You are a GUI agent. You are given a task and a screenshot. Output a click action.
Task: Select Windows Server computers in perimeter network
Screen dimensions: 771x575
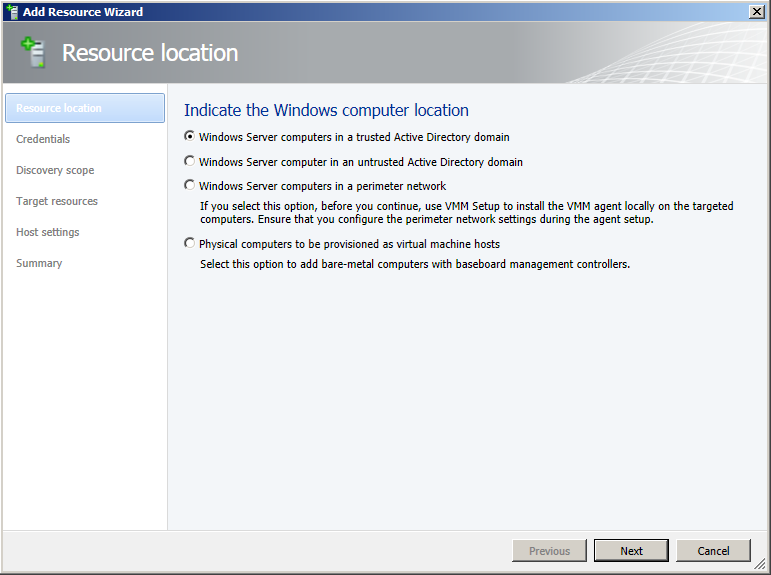click(x=190, y=185)
